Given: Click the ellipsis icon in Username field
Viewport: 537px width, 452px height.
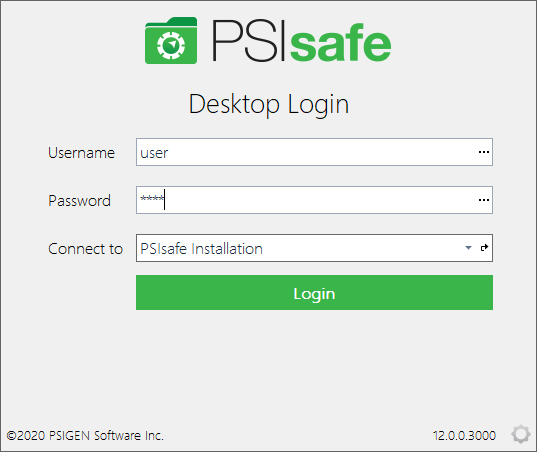Looking at the screenshot, I should tap(484, 152).
